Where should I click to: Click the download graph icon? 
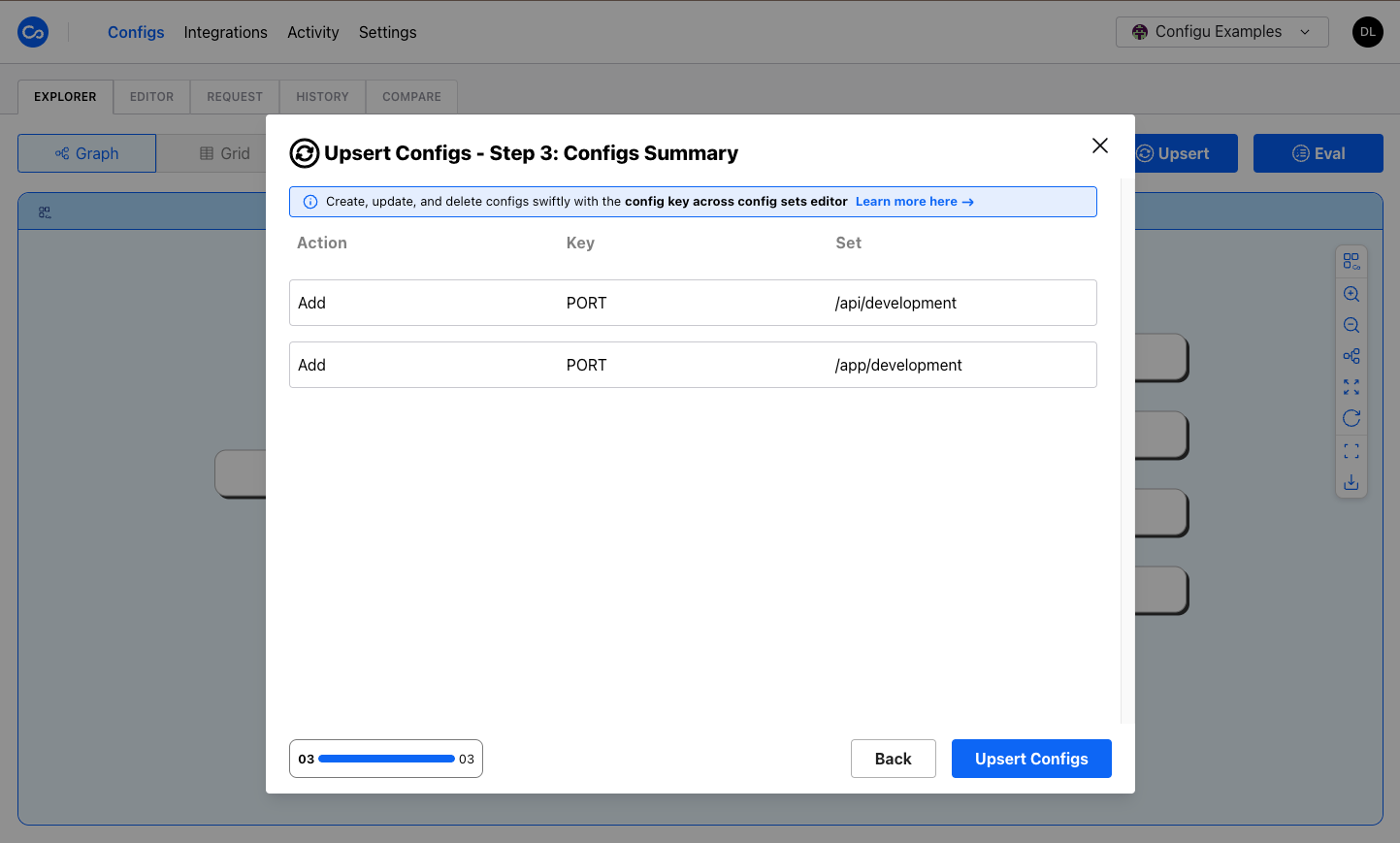point(1351,482)
